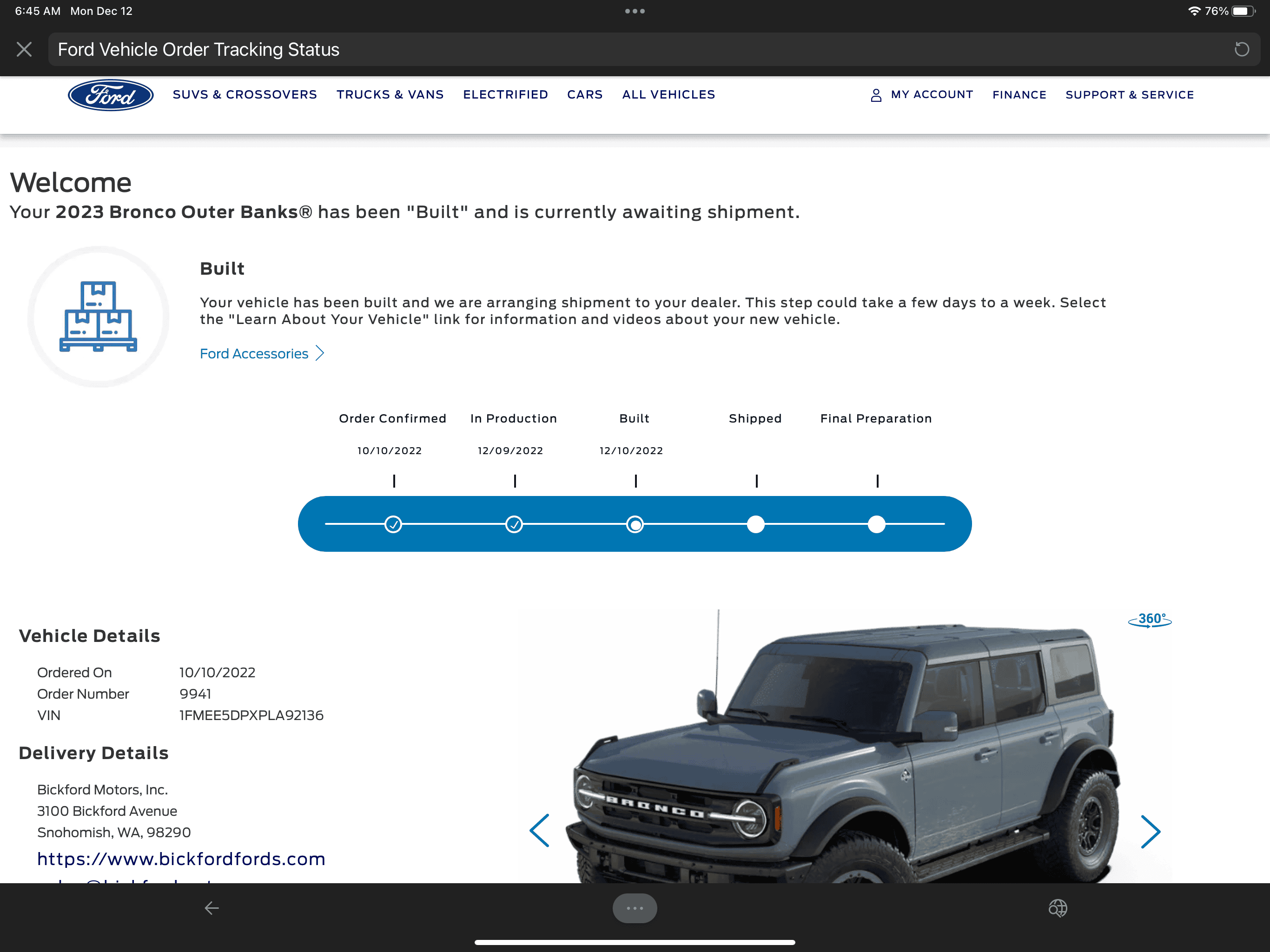Click the Ford oval logo
Viewport: 1270px width, 952px height.
pyautogui.click(x=110, y=95)
